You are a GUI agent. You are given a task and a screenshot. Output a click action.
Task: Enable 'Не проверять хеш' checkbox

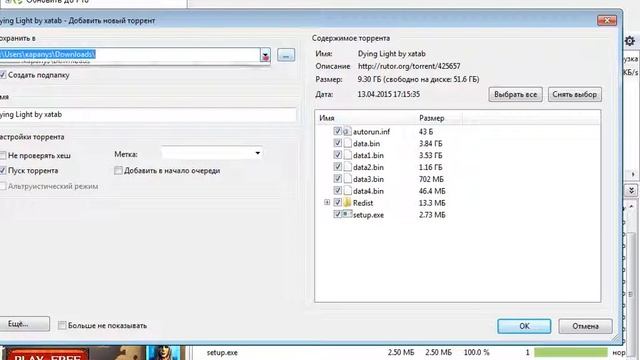tap(3, 156)
